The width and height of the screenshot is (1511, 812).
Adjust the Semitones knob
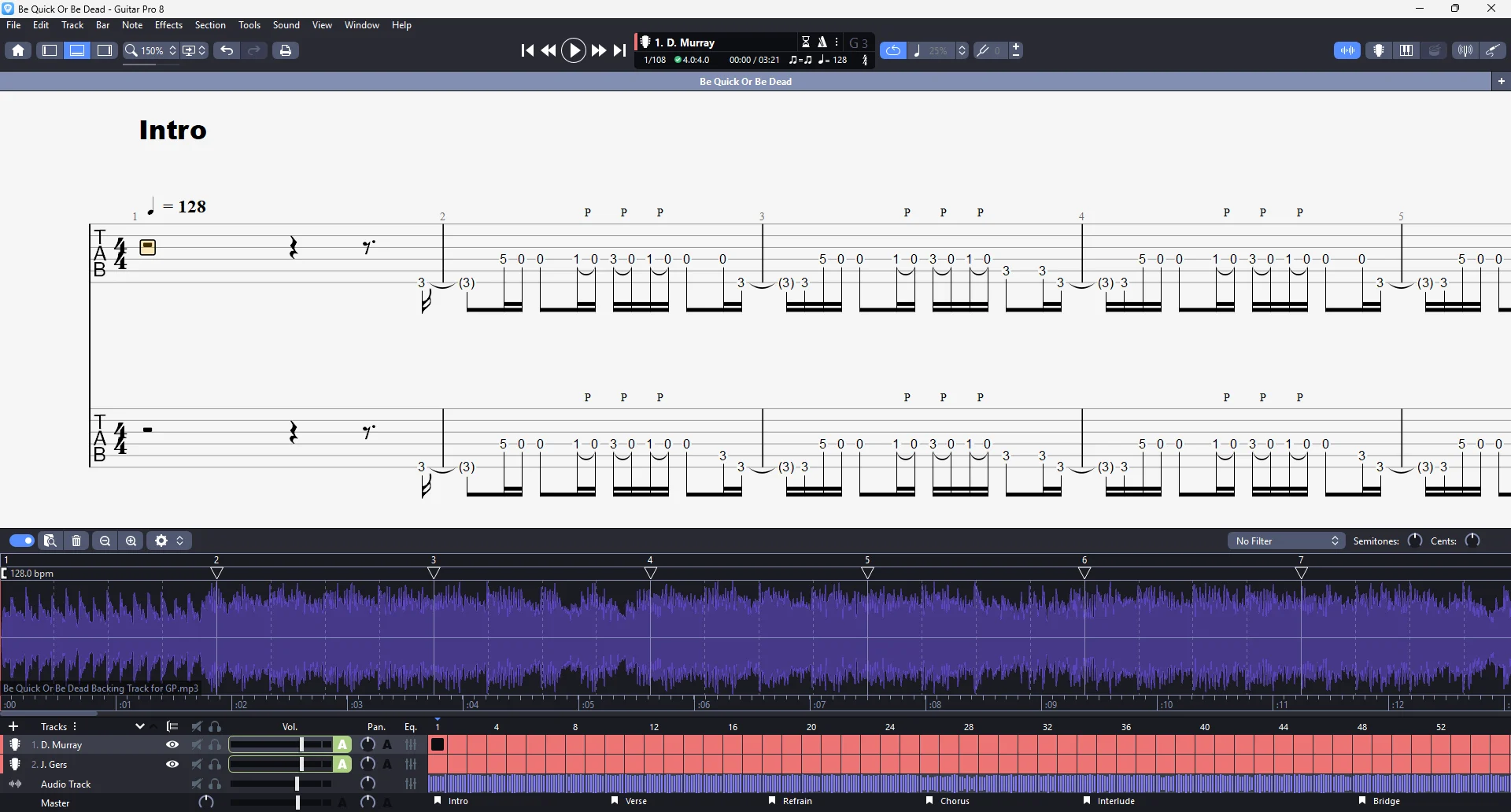point(1415,541)
